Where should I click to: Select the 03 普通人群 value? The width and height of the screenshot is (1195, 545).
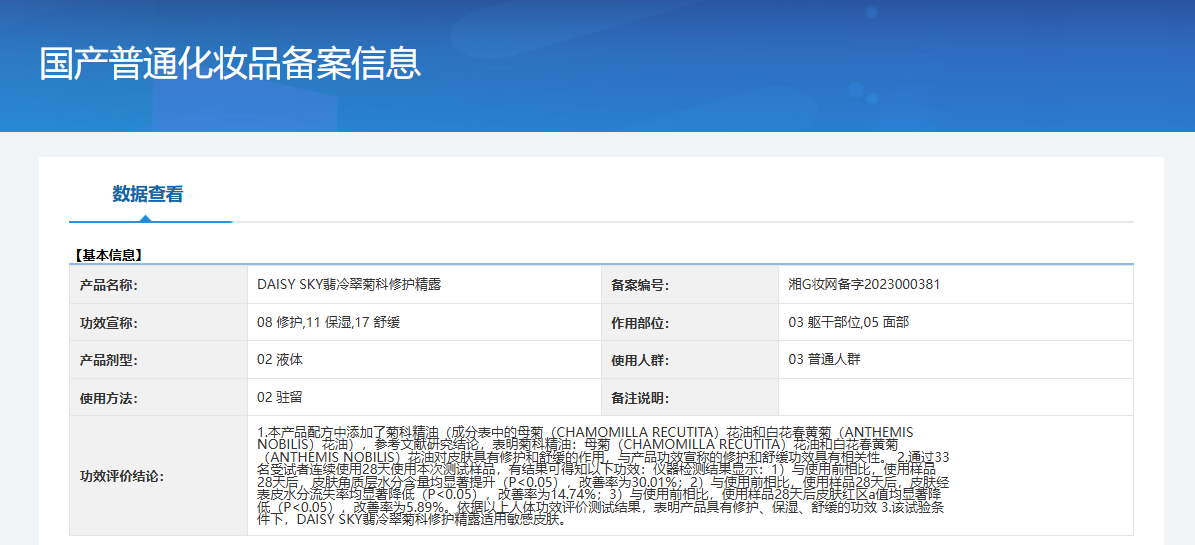pos(824,359)
